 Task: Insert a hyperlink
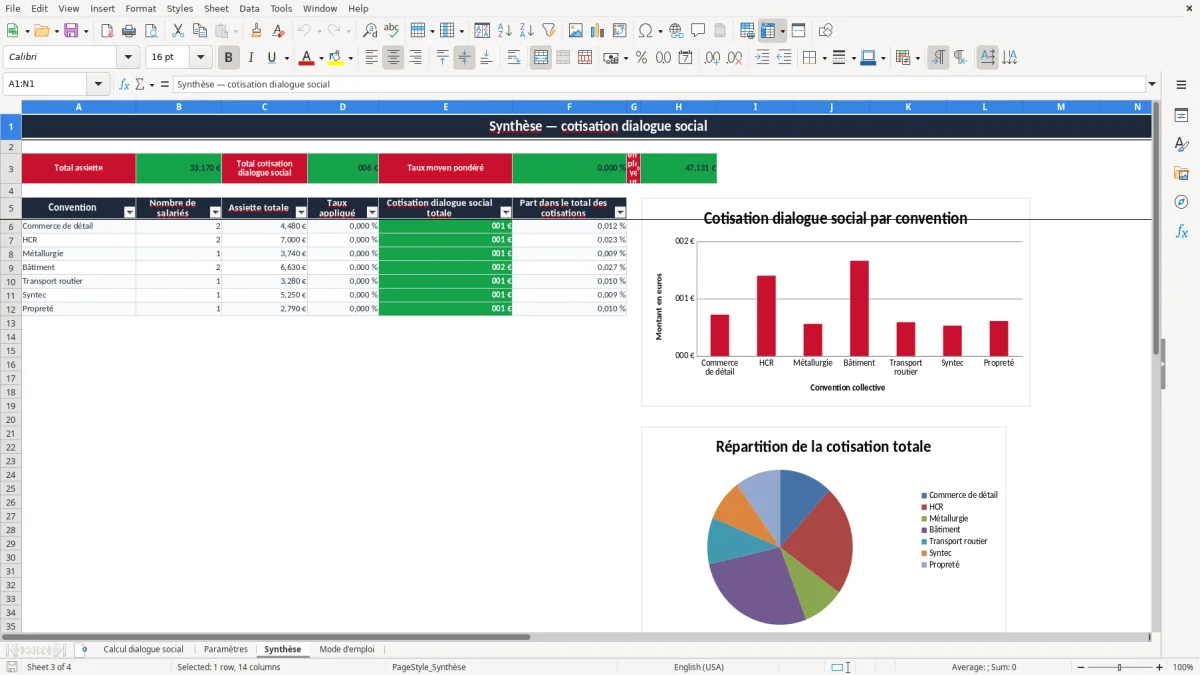coord(676,31)
